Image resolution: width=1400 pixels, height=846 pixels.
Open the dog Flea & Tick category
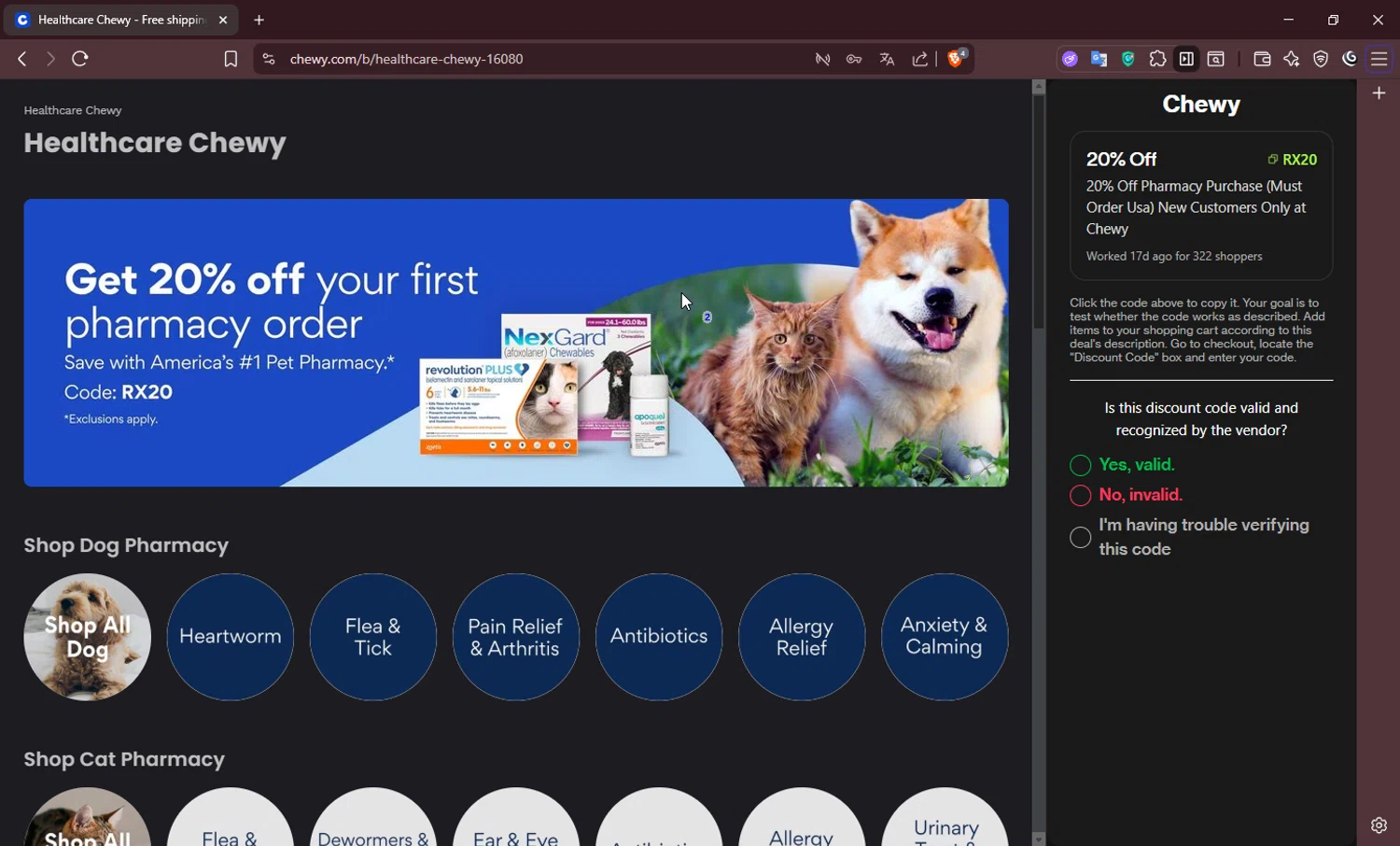372,637
